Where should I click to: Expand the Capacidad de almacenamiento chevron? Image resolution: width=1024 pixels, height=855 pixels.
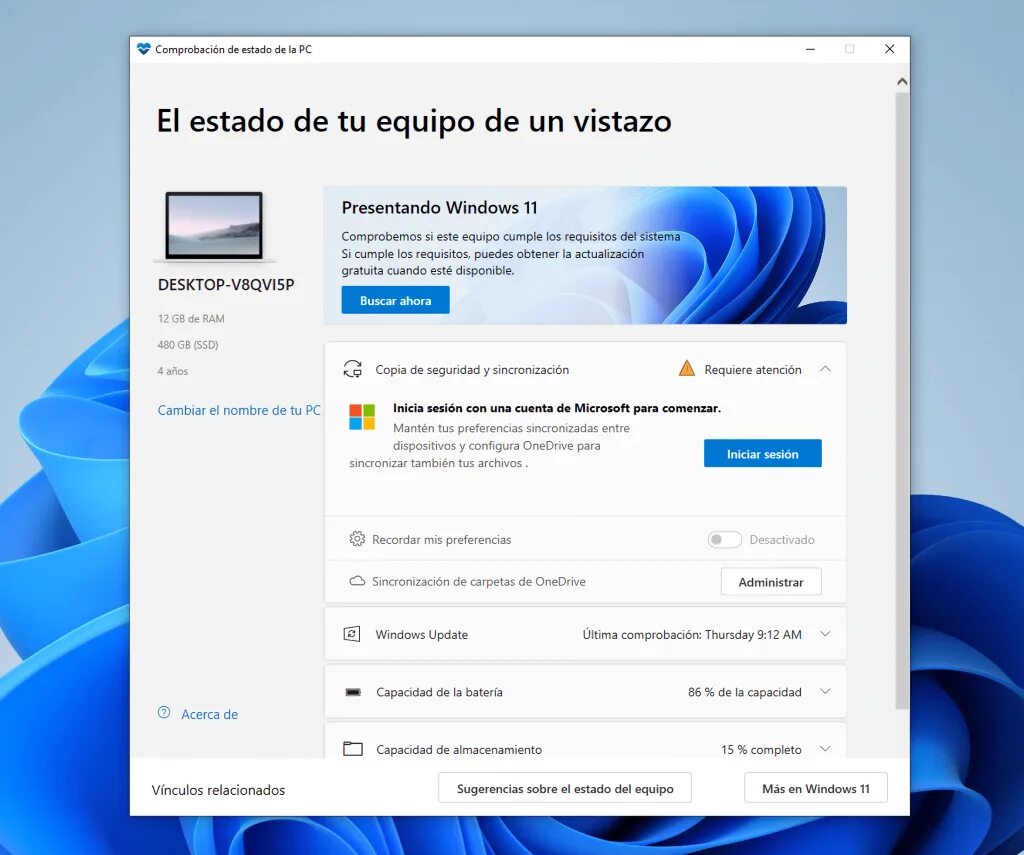[x=825, y=749]
